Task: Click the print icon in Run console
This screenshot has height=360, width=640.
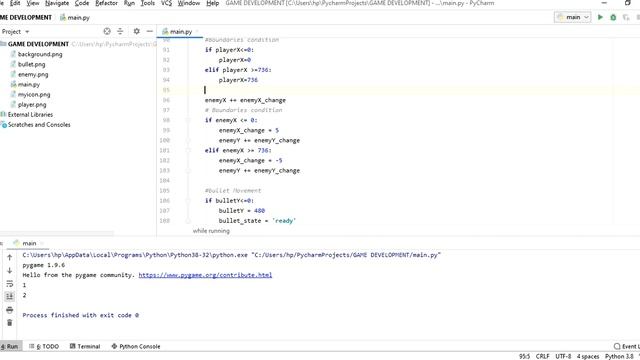Action: [9, 310]
